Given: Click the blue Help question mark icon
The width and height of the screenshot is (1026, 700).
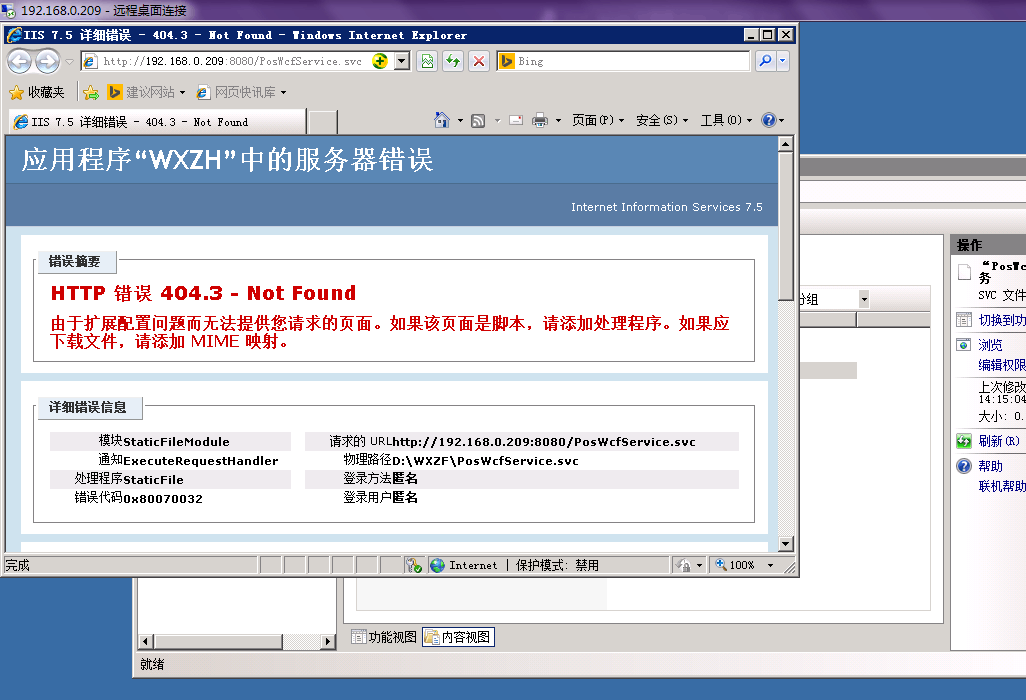Looking at the screenshot, I should [769, 120].
